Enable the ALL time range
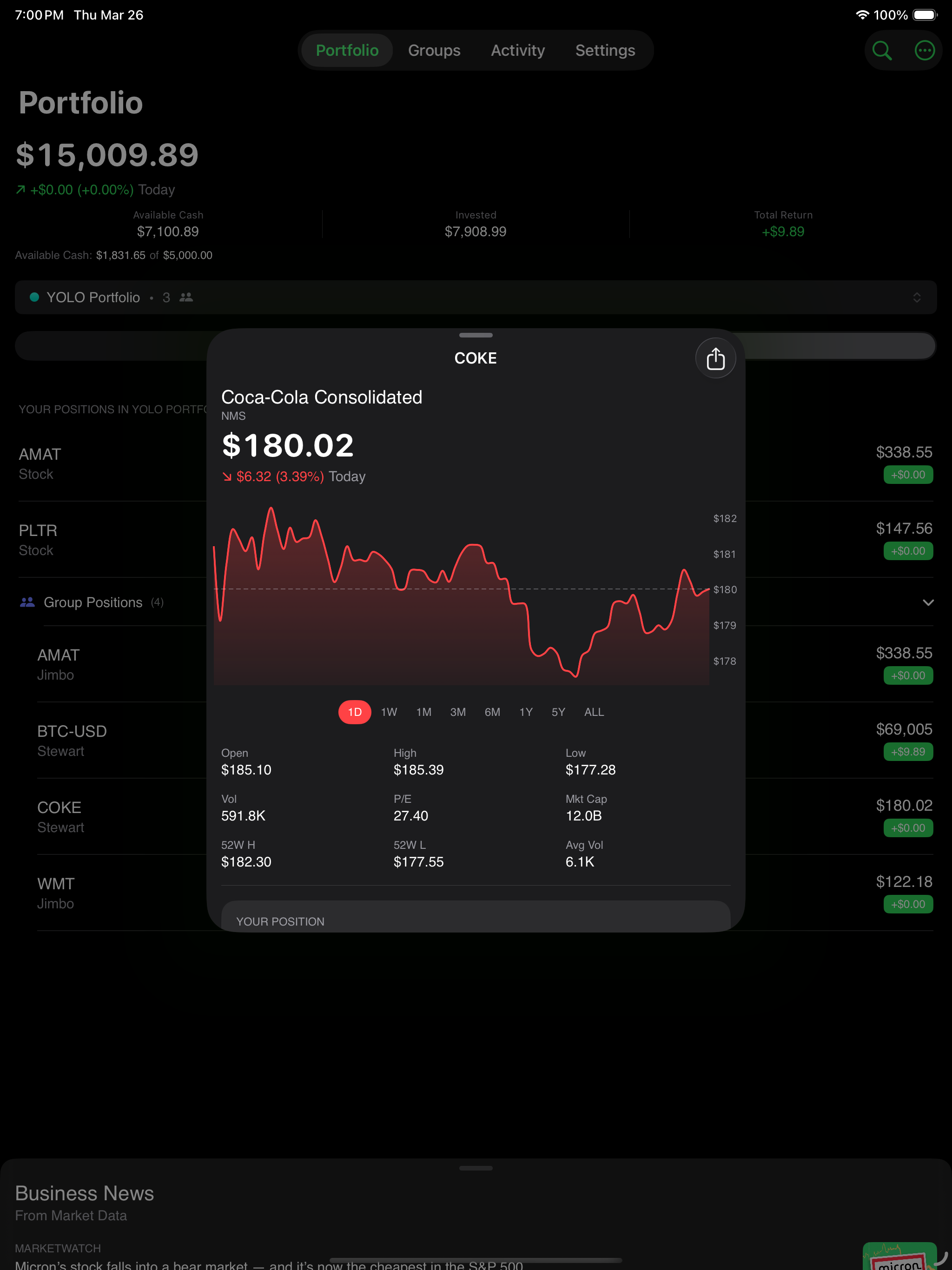The height and width of the screenshot is (1270, 952). [594, 712]
